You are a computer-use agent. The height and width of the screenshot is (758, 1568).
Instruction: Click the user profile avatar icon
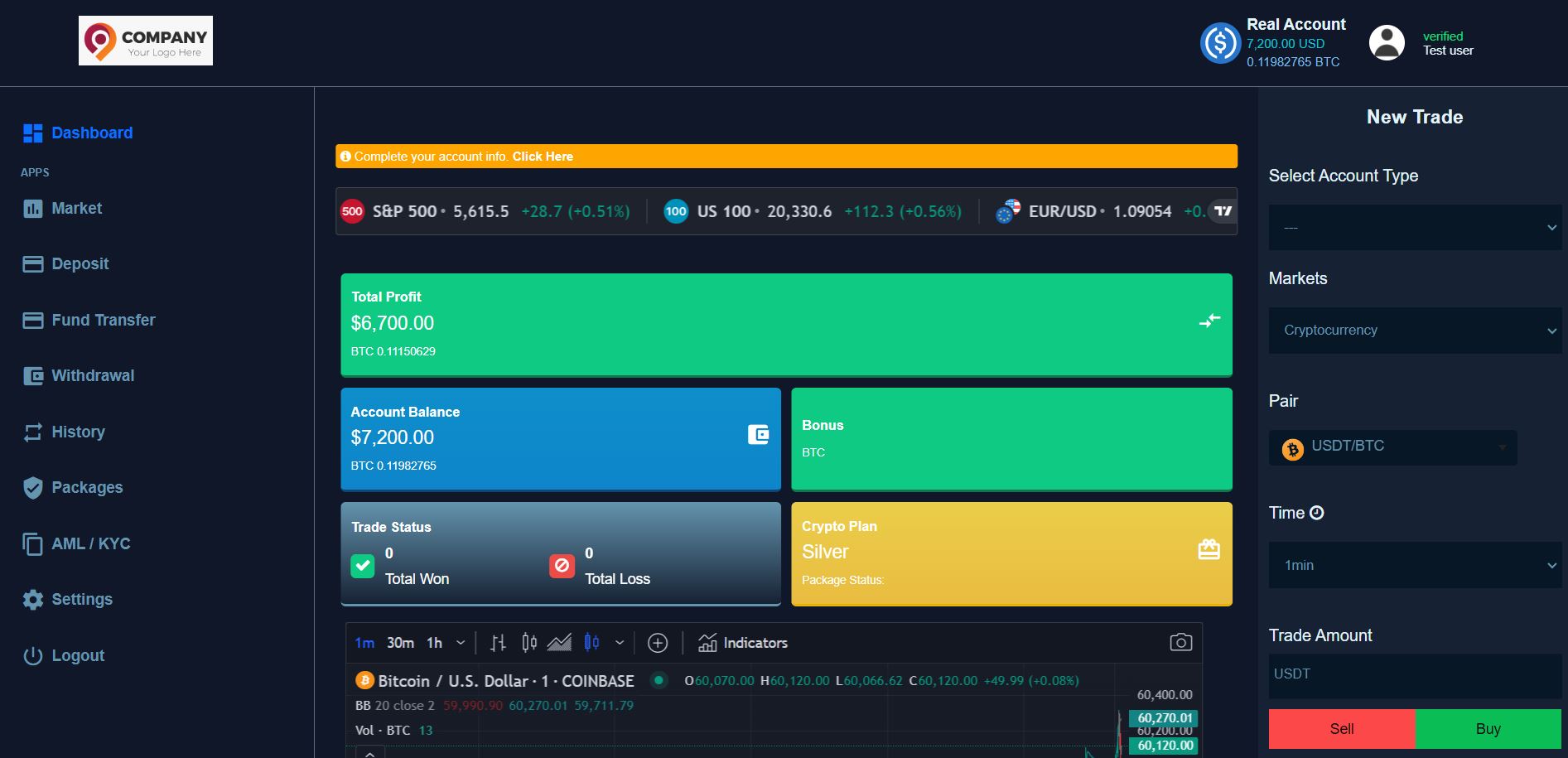pos(1387,43)
